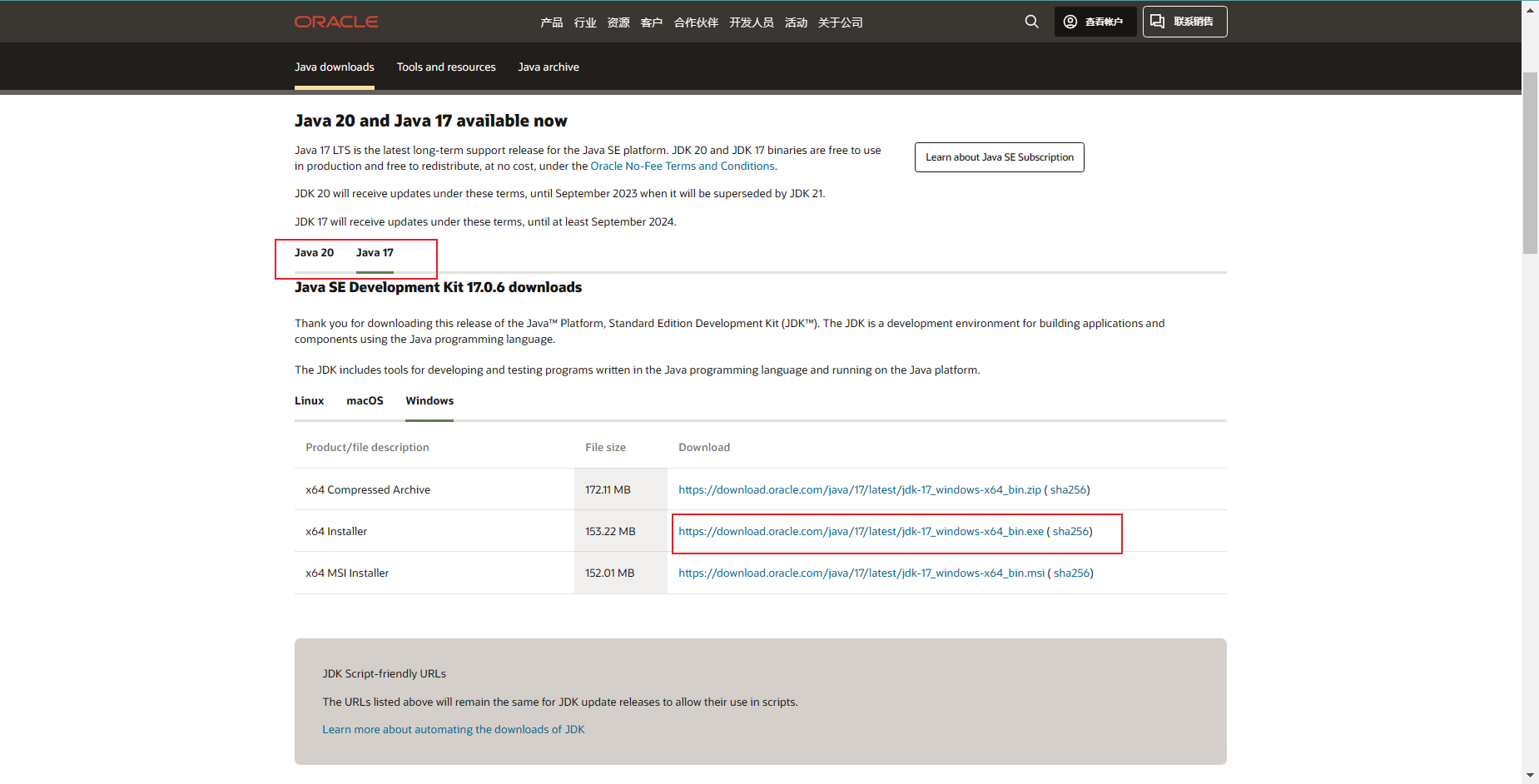This screenshot has width=1539, height=784.
Task: Open Oracle No-Fee Terms and Conditions link
Action: click(683, 166)
